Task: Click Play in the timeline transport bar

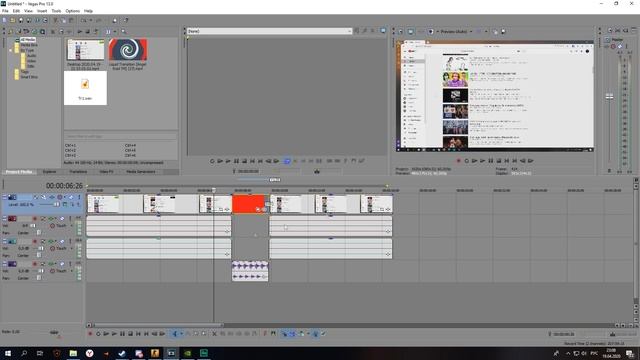Action: (114, 334)
